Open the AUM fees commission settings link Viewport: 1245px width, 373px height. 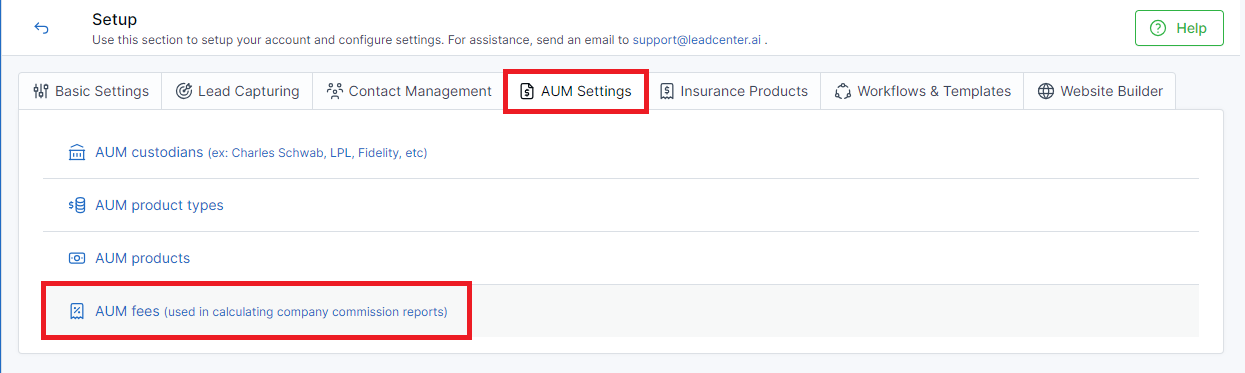pyautogui.click(x=271, y=311)
